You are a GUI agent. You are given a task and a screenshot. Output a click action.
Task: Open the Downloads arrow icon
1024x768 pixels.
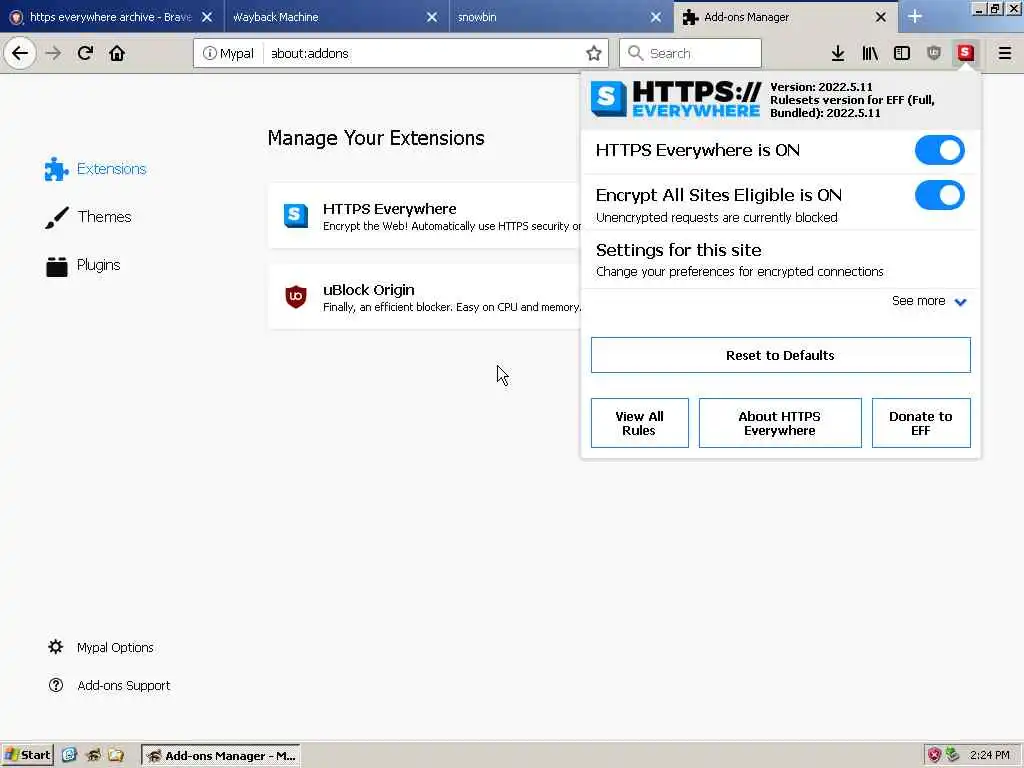click(838, 53)
